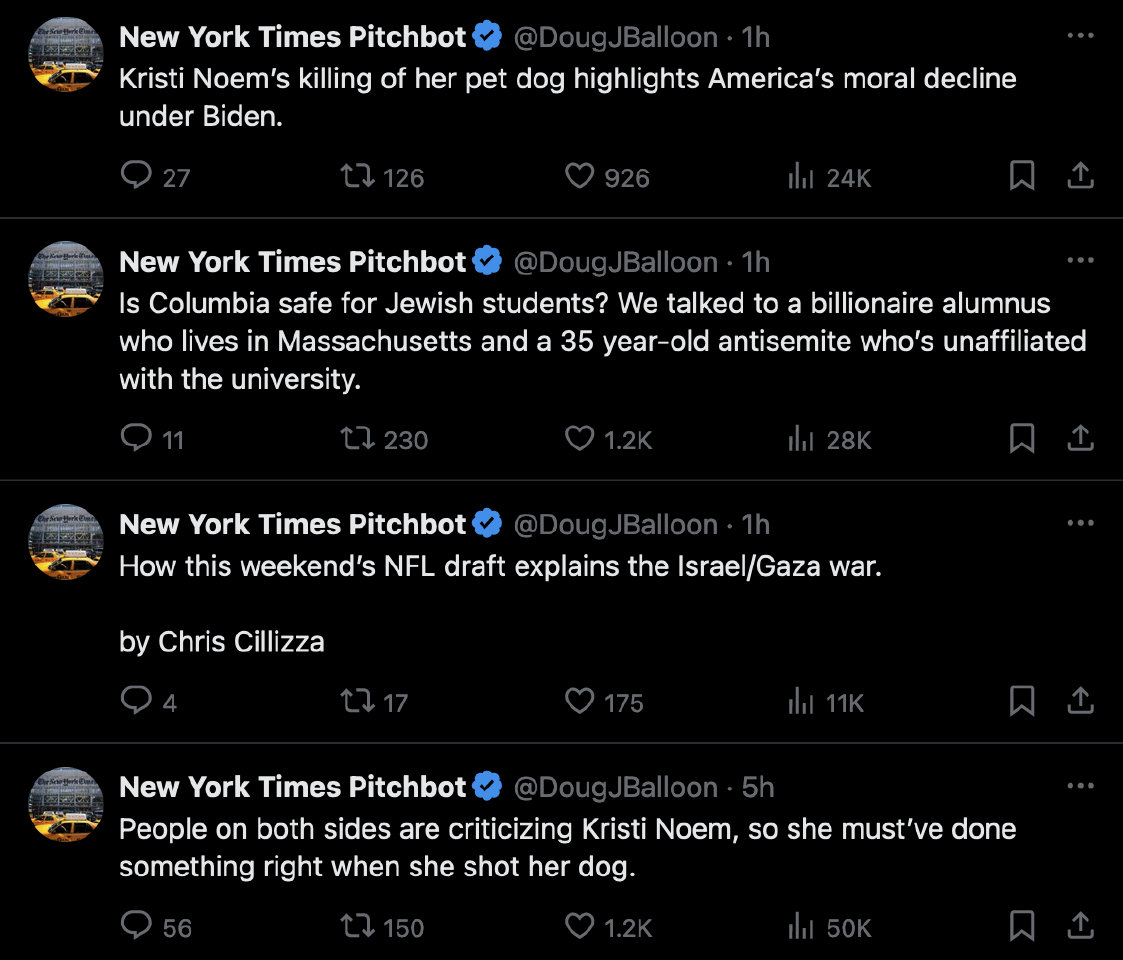Screen dimensions: 1123x960
Task: Like the NFL draft Israel/Gaza tweet
Action: tap(580, 702)
